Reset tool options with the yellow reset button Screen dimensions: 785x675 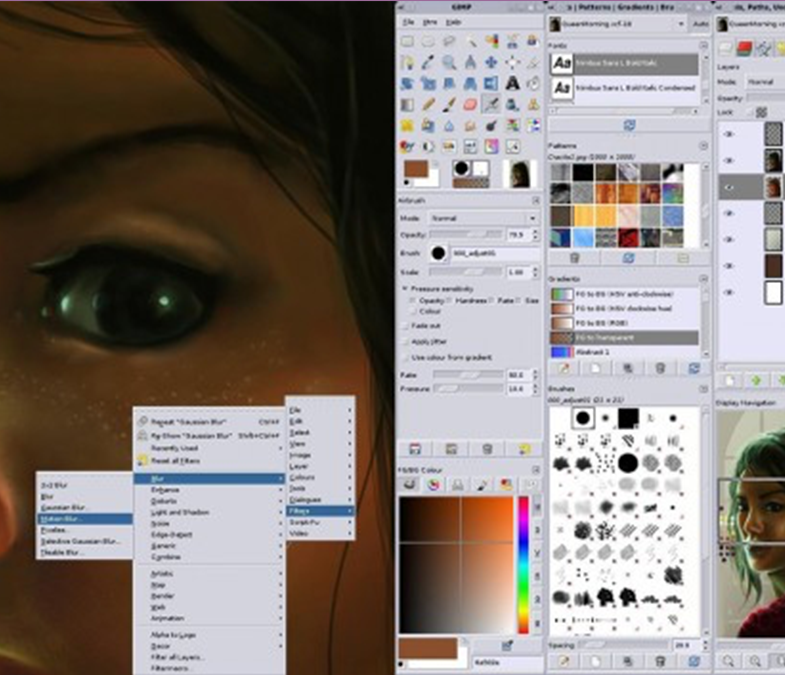click(524, 449)
